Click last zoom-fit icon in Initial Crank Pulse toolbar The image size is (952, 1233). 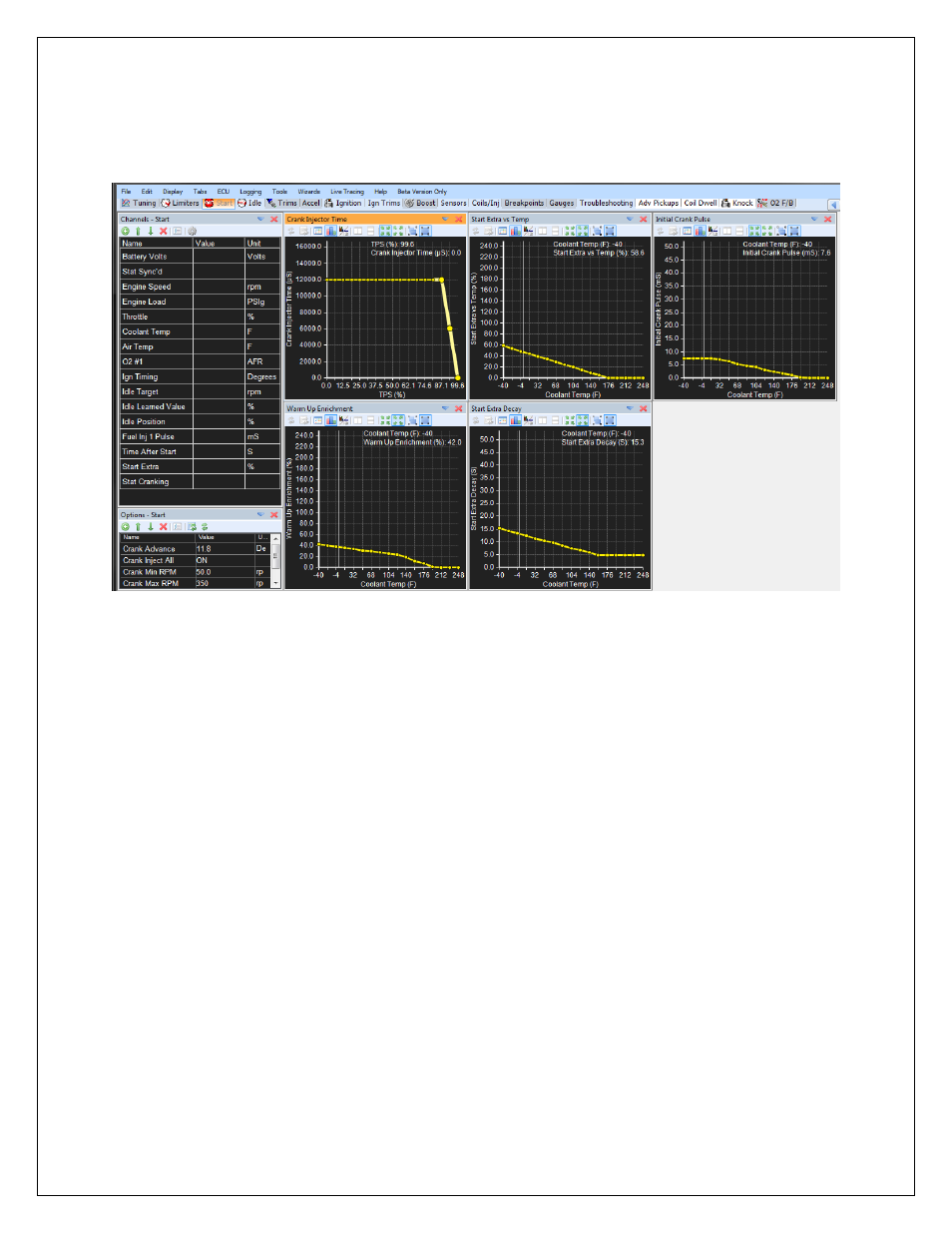[x=794, y=231]
